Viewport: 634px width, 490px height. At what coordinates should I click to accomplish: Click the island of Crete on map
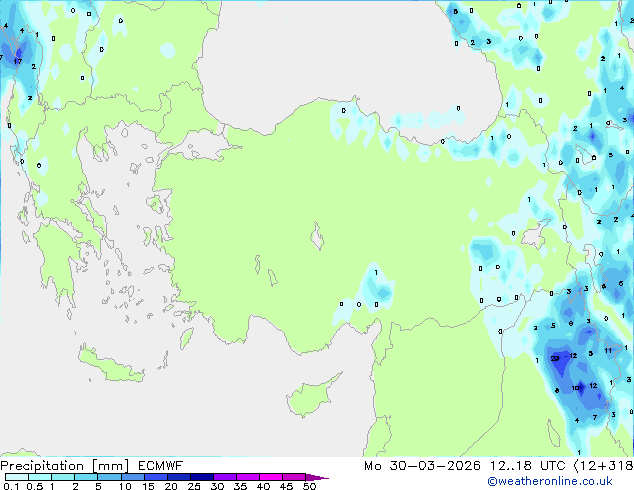pos(110,364)
